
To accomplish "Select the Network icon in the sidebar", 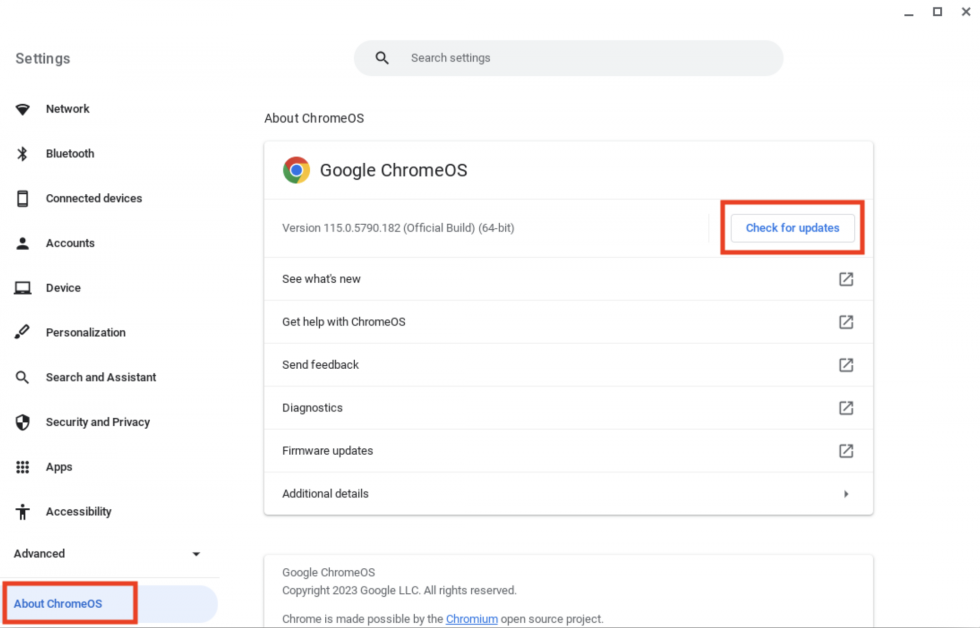I will pyautogui.click(x=22, y=109).
